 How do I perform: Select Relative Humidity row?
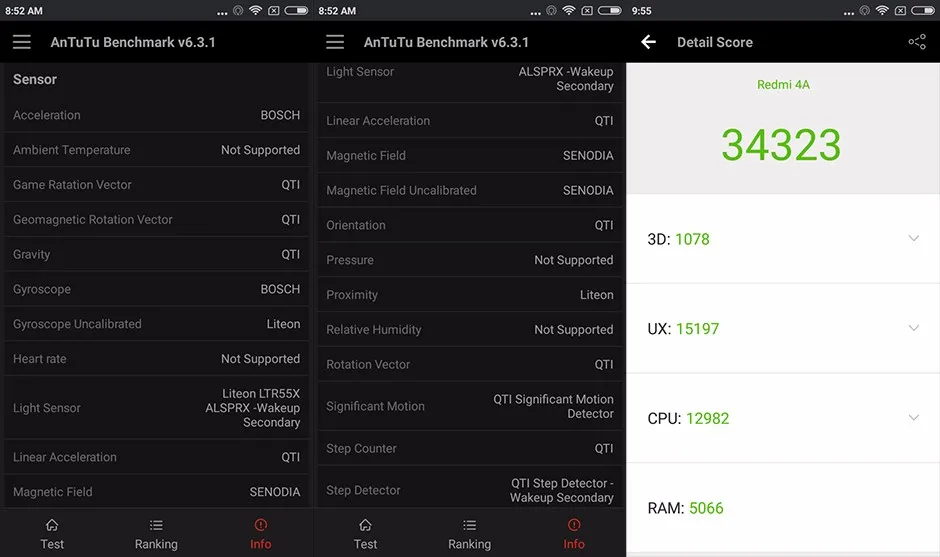[x=470, y=329]
